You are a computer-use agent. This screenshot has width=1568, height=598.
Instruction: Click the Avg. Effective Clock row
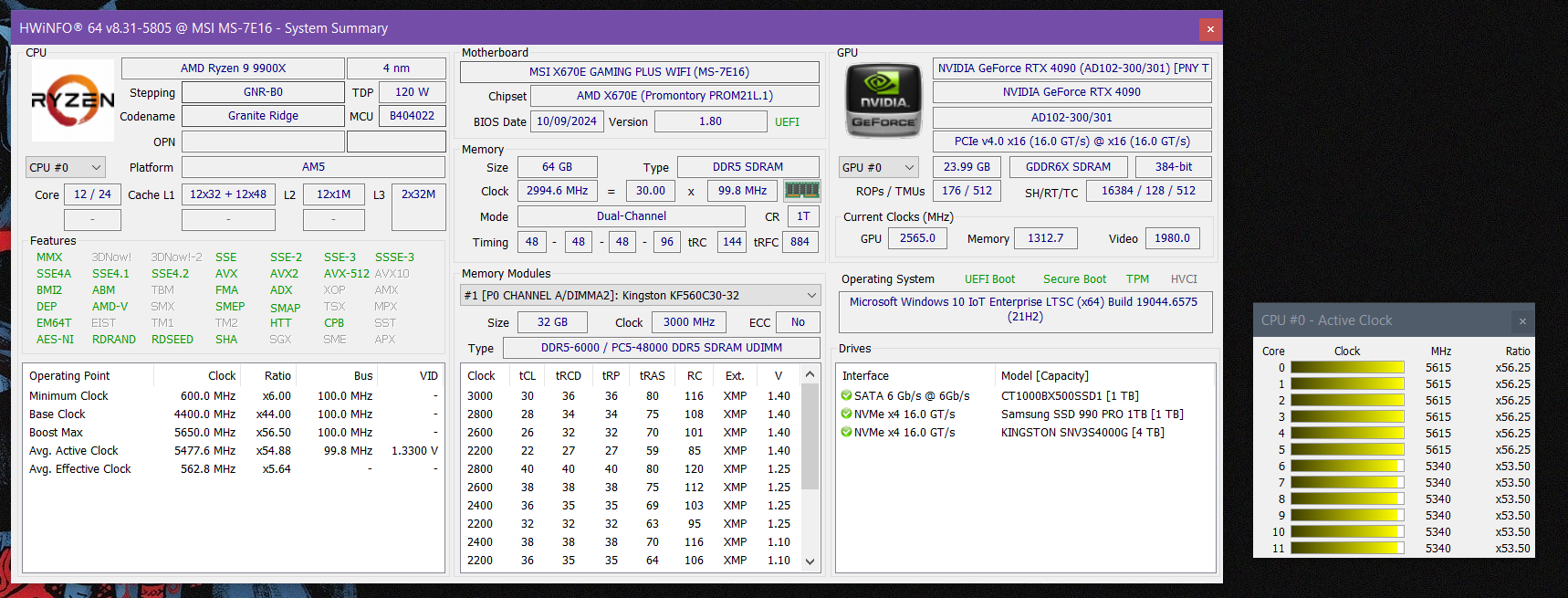point(234,469)
